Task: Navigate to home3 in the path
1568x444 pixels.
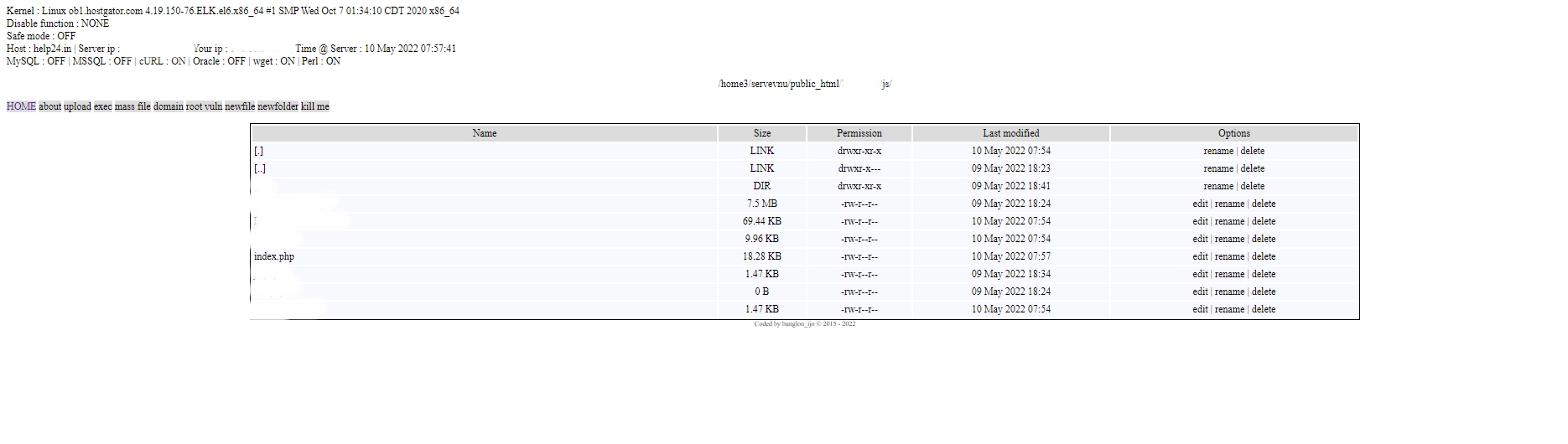Action: (x=734, y=84)
